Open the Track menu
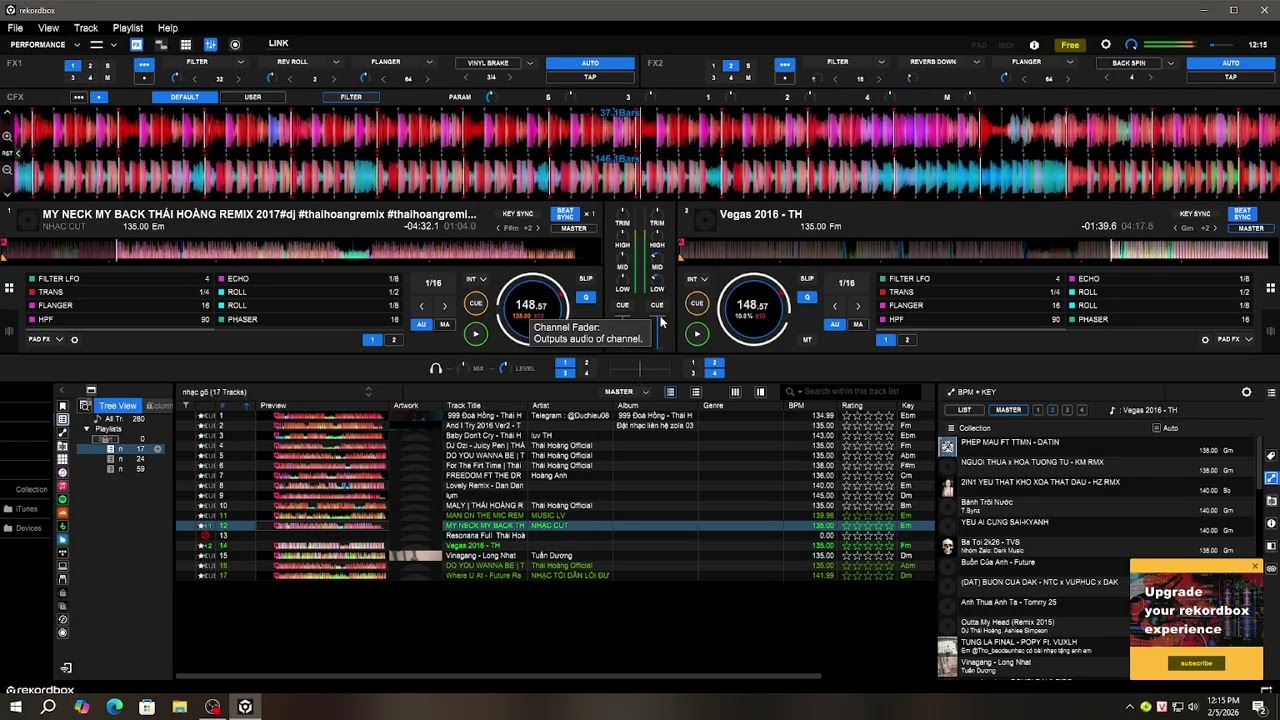The image size is (1280, 720). (x=86, y=28)
